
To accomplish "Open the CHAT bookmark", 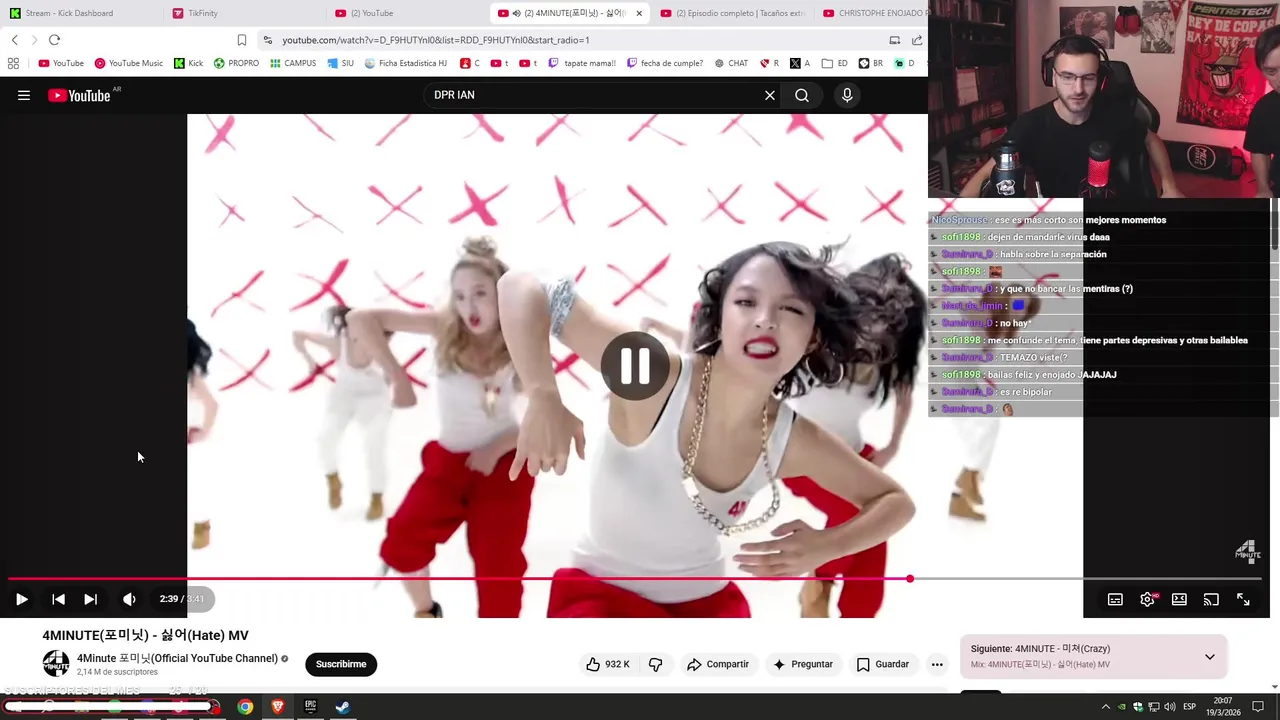I will pyautogui.click(x=731, y=63).
